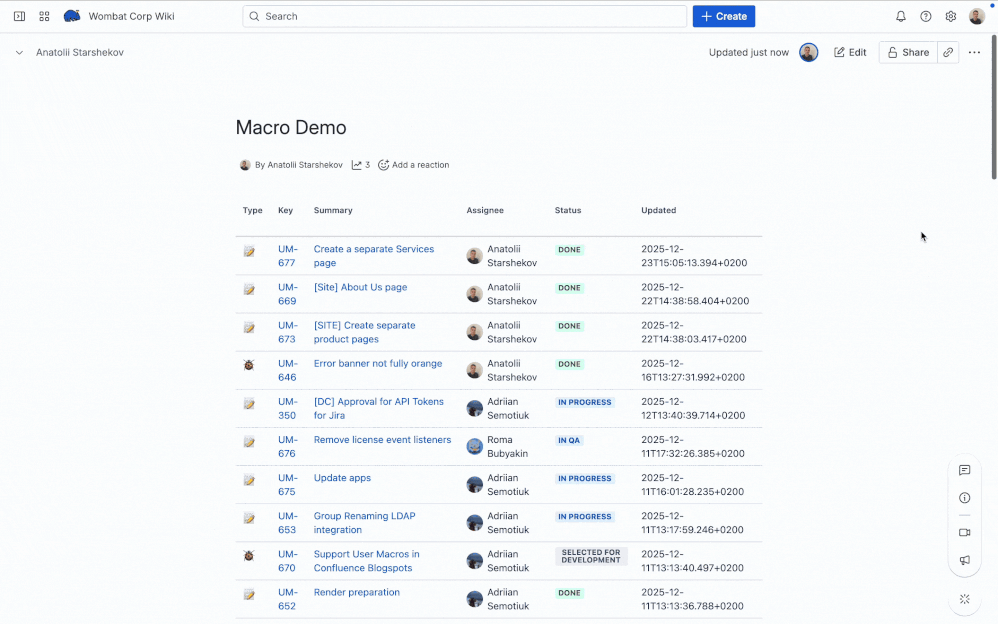Screen dimensions: 998x624
Task: Click the assignee avatar in the UM-350 row
Action: coord(474,408)
